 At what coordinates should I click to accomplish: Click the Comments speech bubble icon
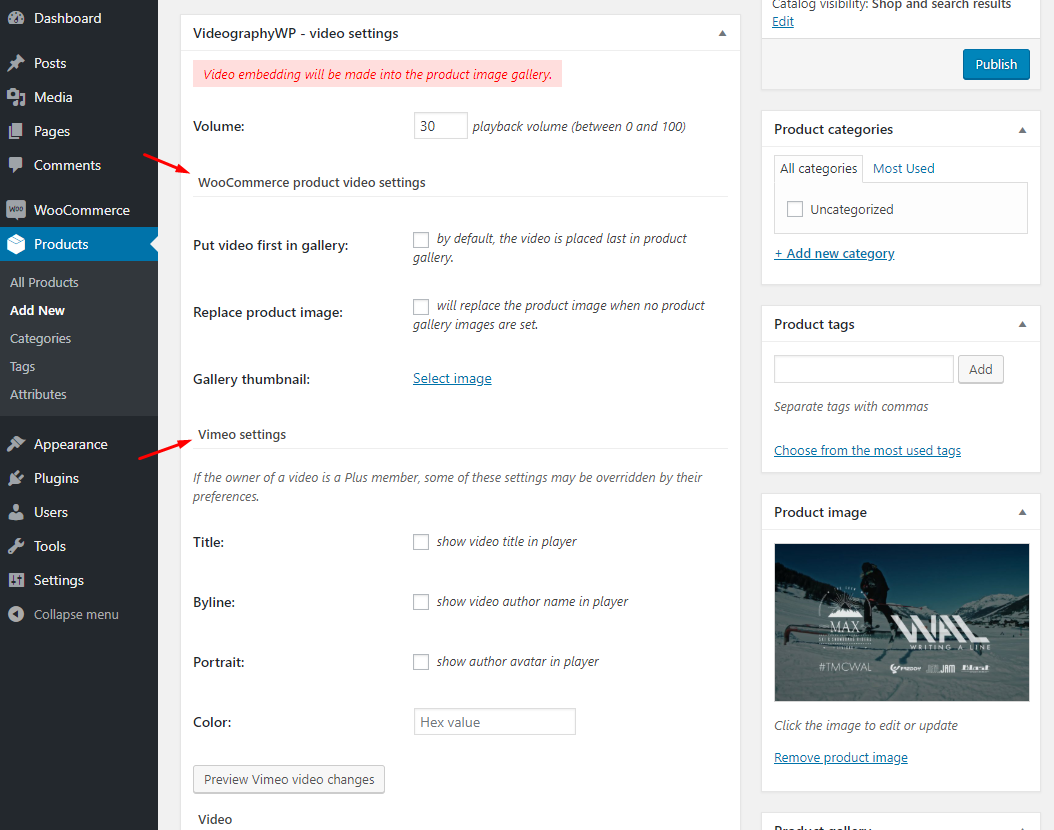[16, 165]
